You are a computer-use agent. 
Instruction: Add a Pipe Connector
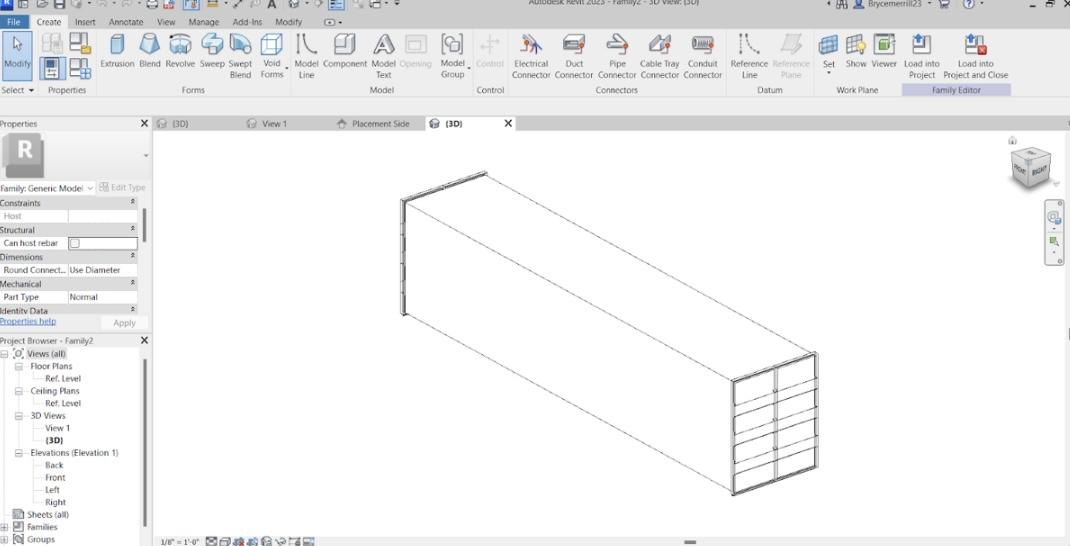(617, 56)
